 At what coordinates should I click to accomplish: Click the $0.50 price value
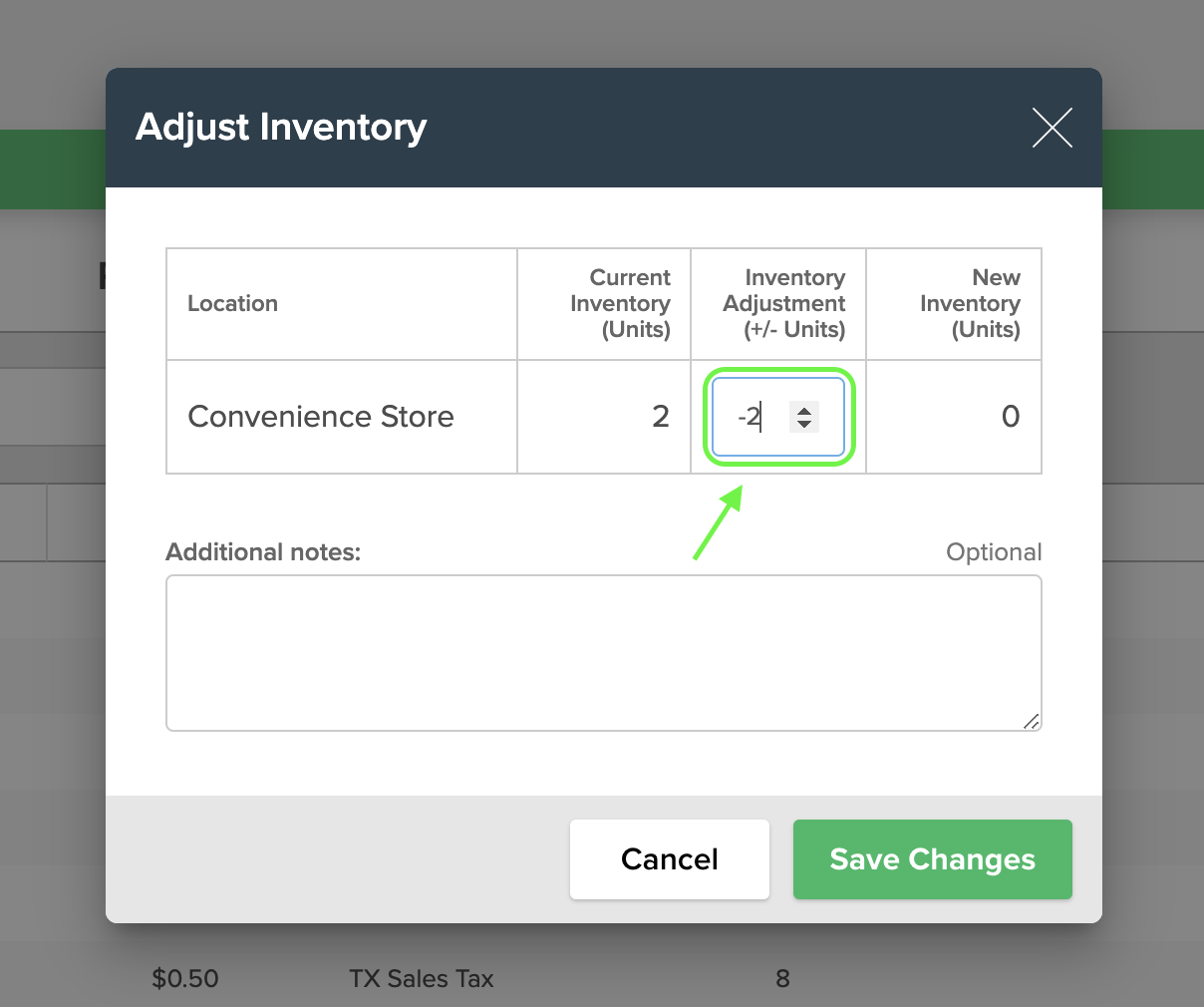(184, 979)
